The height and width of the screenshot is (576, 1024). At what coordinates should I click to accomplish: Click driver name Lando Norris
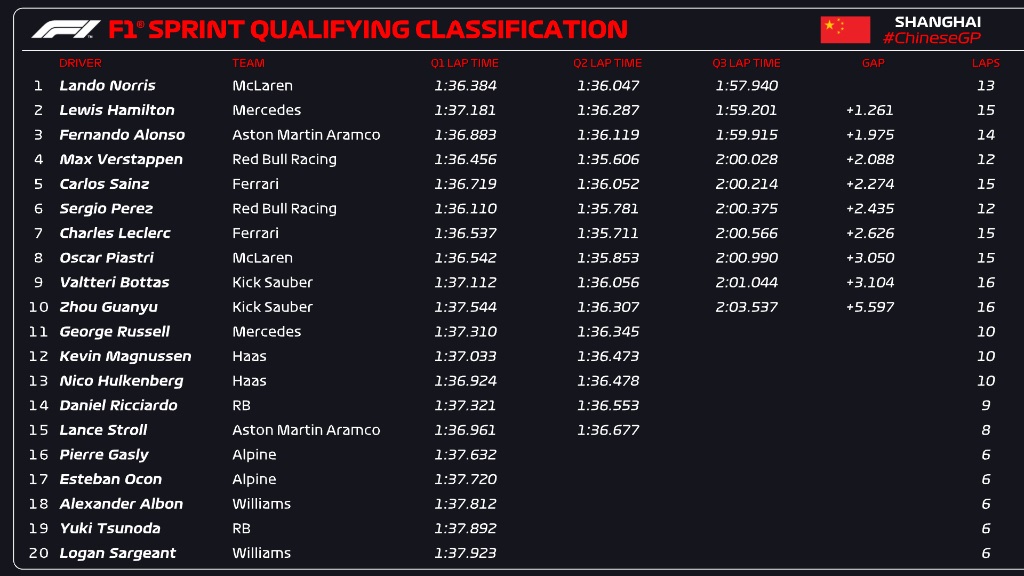point(108,86)
